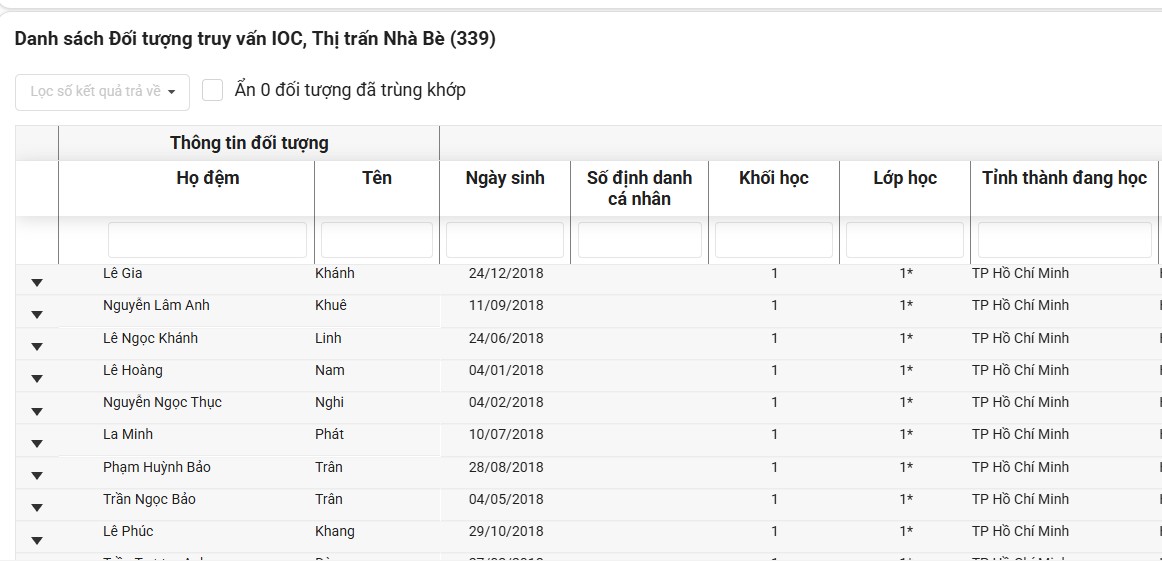Expand the row for Lê Ngọc Khánh Linh
1162x561 pixels.
37,347
